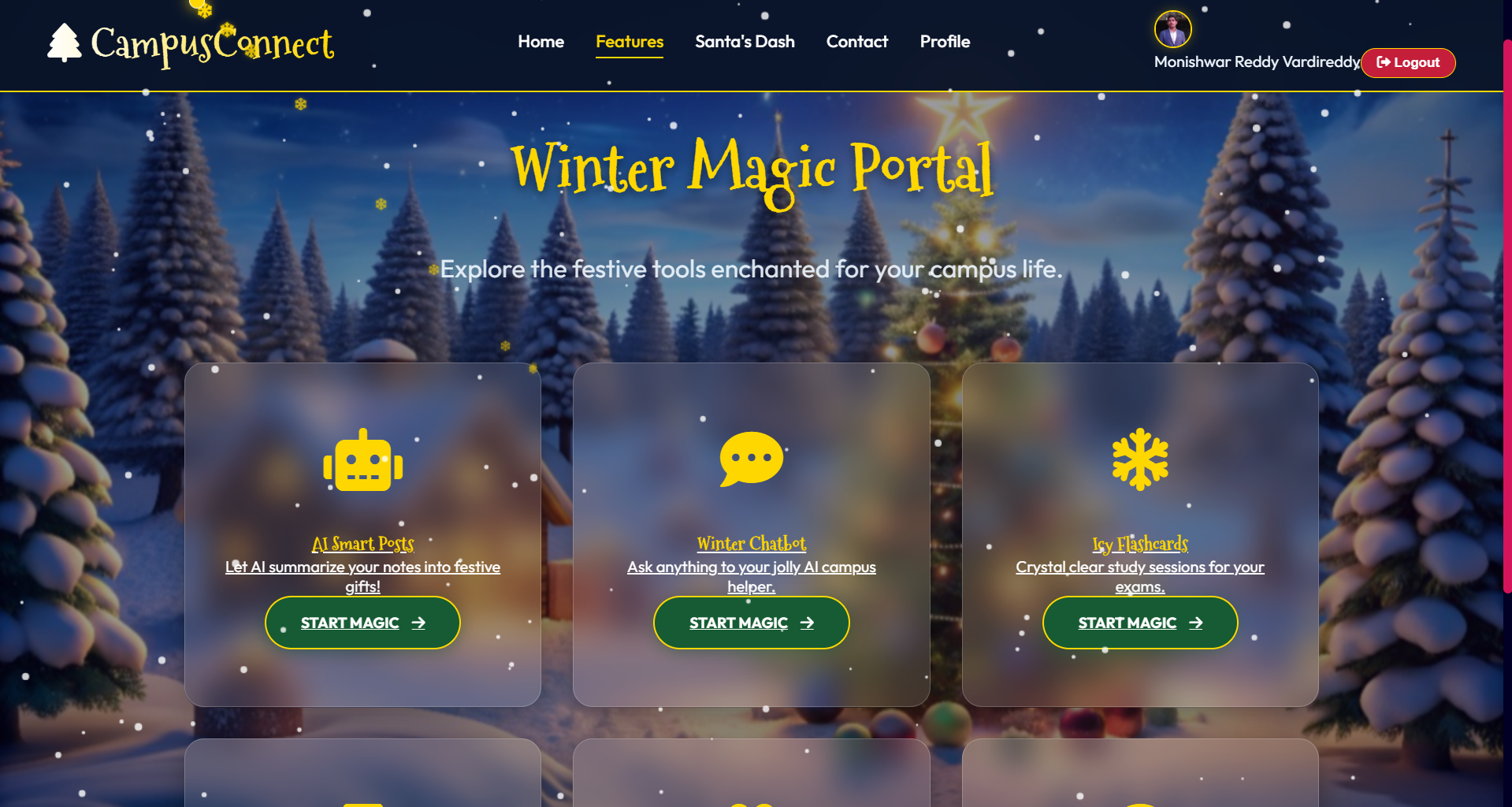Start Magic for Winter Chatbot
Image resolution: width=1512 pixels, height=807 pixels.
point(751,623)
